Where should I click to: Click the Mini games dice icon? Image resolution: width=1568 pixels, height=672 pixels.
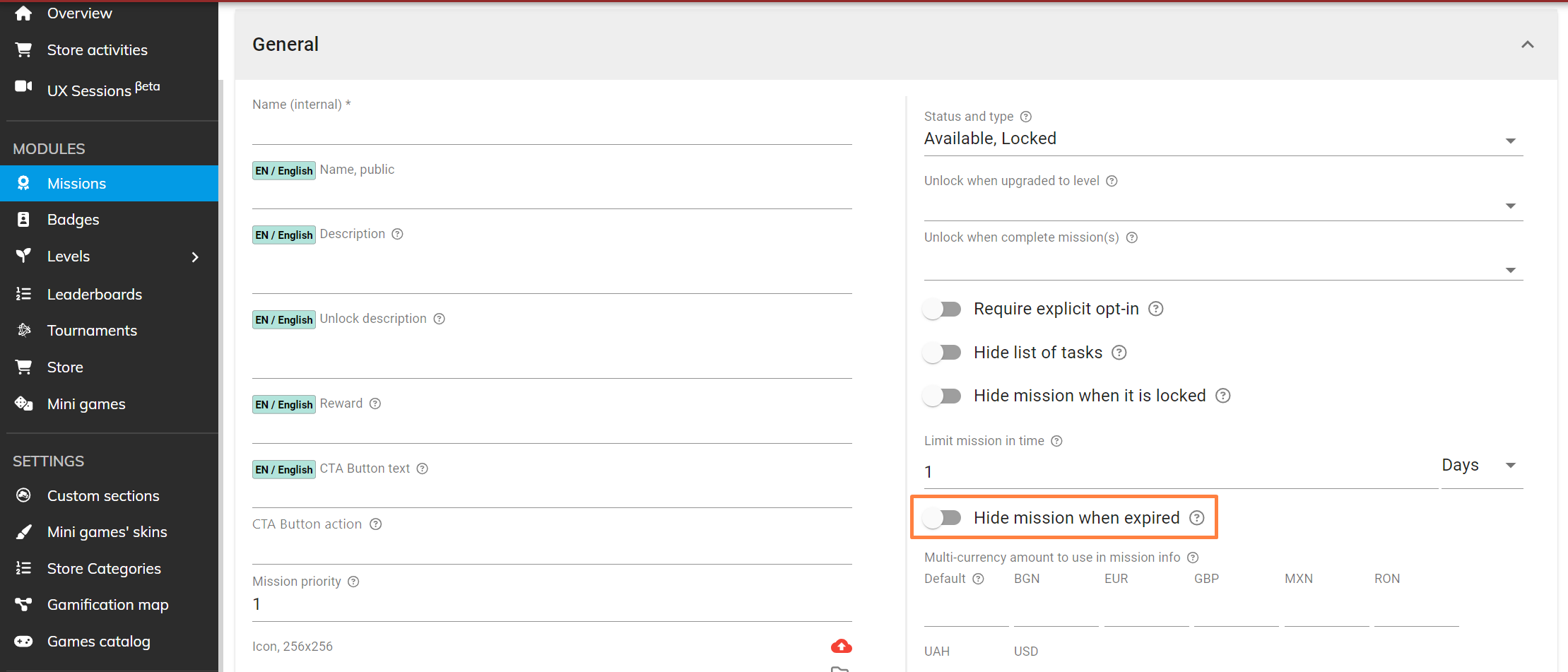coord(24,403)
